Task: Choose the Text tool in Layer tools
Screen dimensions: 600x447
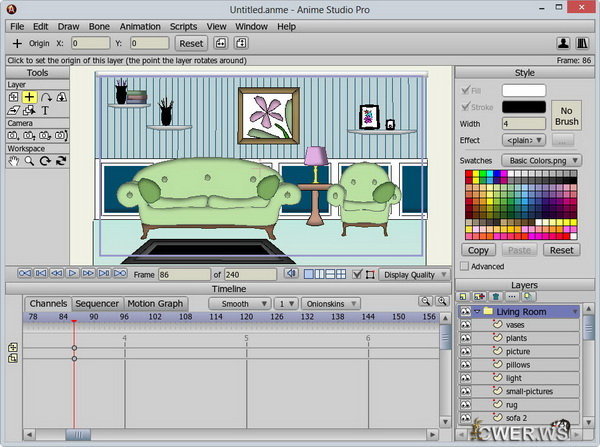Action: click(x=46, y=110)
